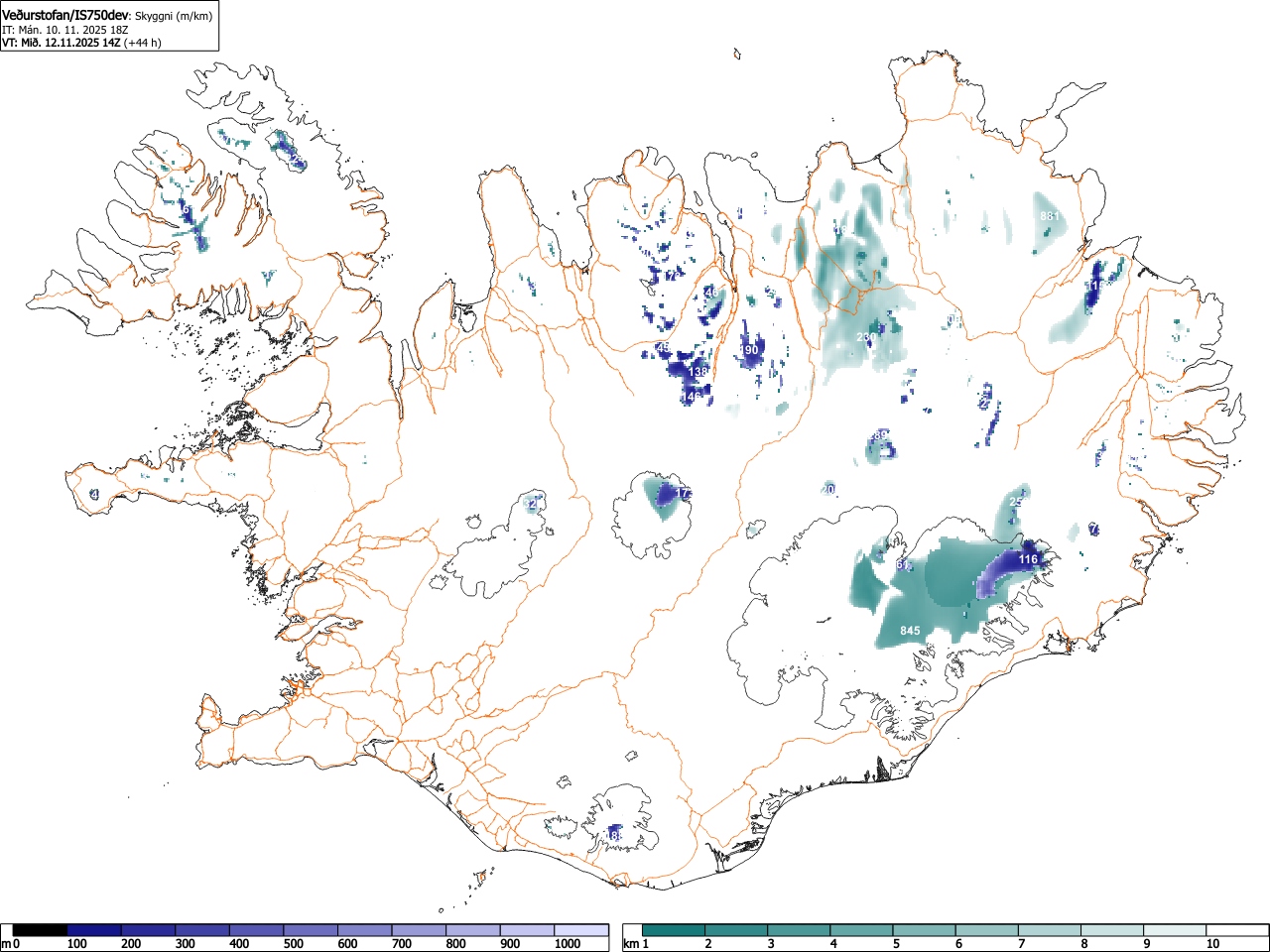
Task: Pick the 8–9 km legend swatch
Action: [x=1112, y=930]
